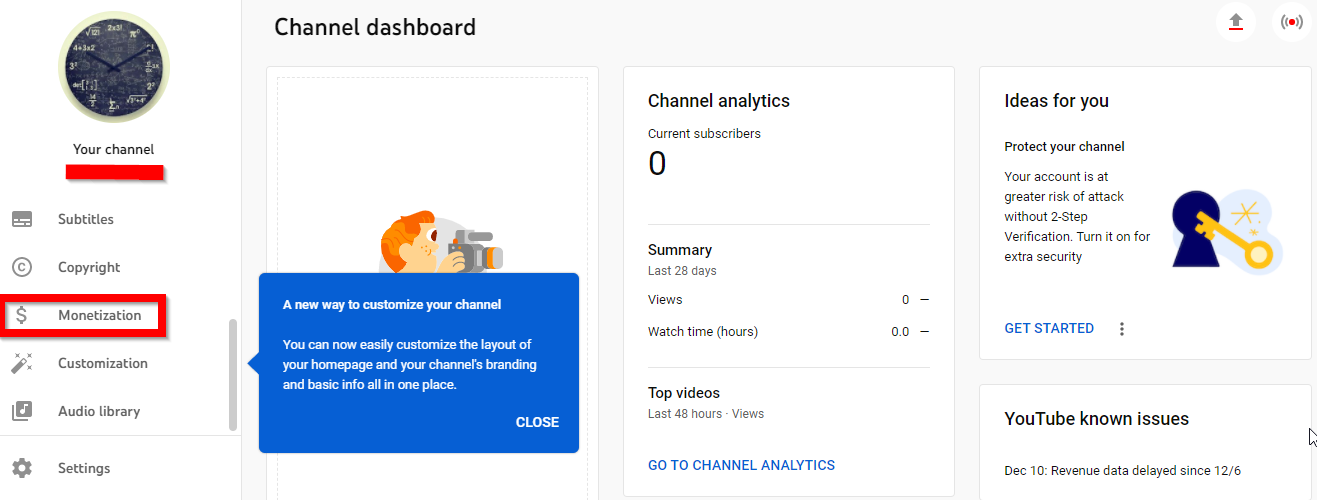Open the three-dot menu beside GET STARTED

point(1122,328)
